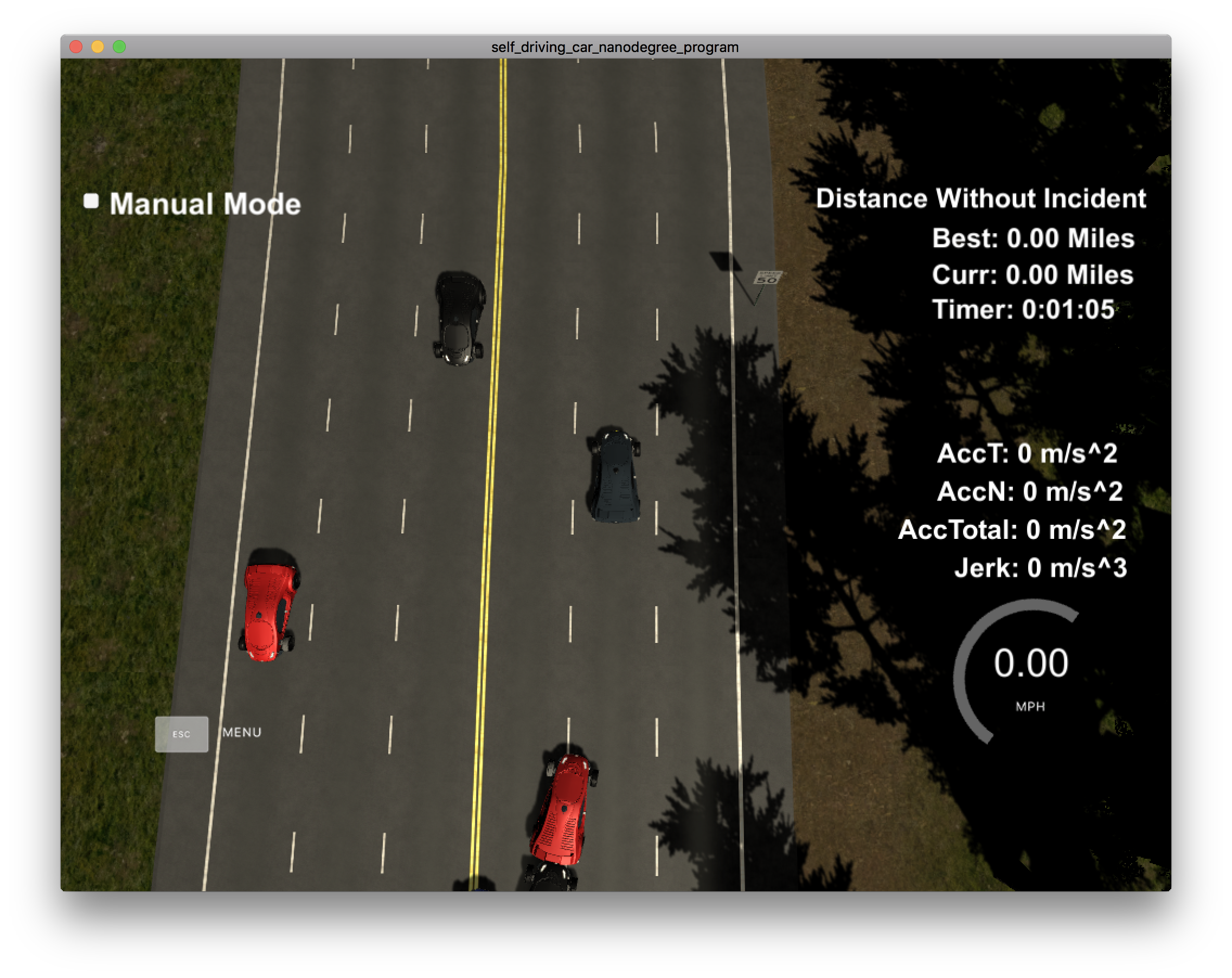The width and height of the screenshot is (1232, 978).
Task: Enable the Manual Mode checkbox
Action: click(x=92, y=201)
